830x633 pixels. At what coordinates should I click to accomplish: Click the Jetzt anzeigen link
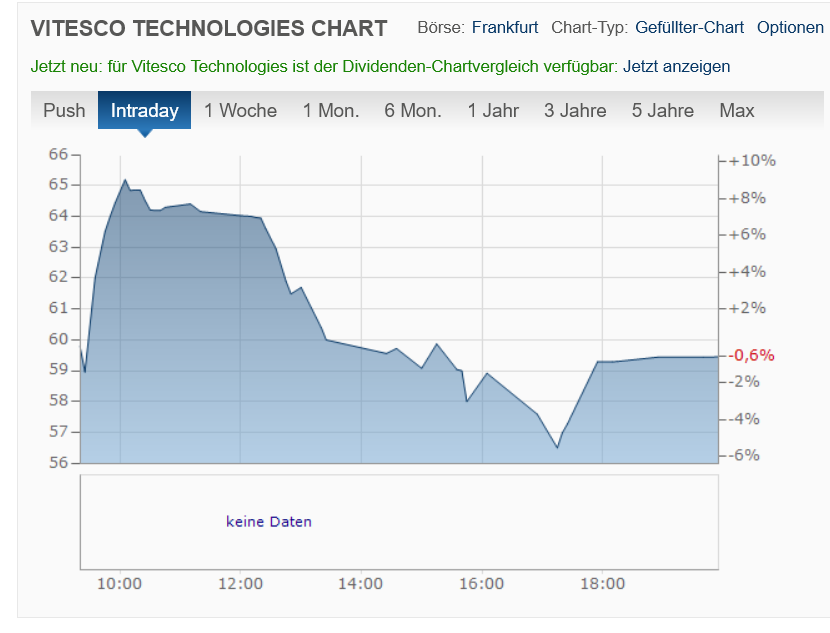coord(676,67)
